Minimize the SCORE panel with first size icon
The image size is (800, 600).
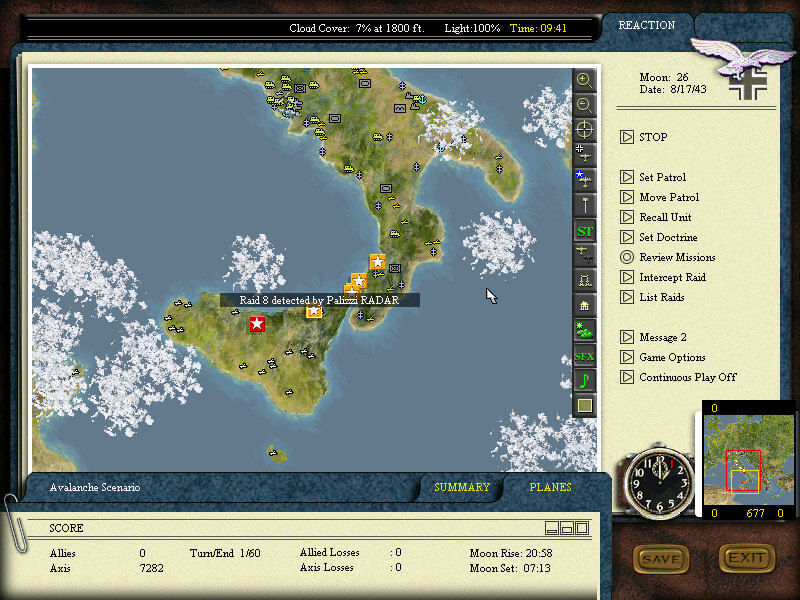[552, 528]
